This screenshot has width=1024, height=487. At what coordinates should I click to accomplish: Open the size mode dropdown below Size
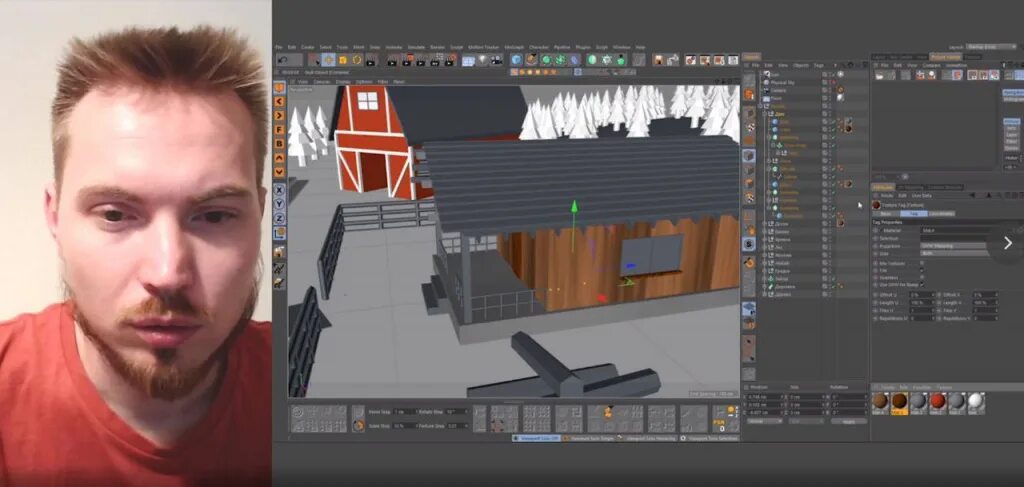coord(805,421)
